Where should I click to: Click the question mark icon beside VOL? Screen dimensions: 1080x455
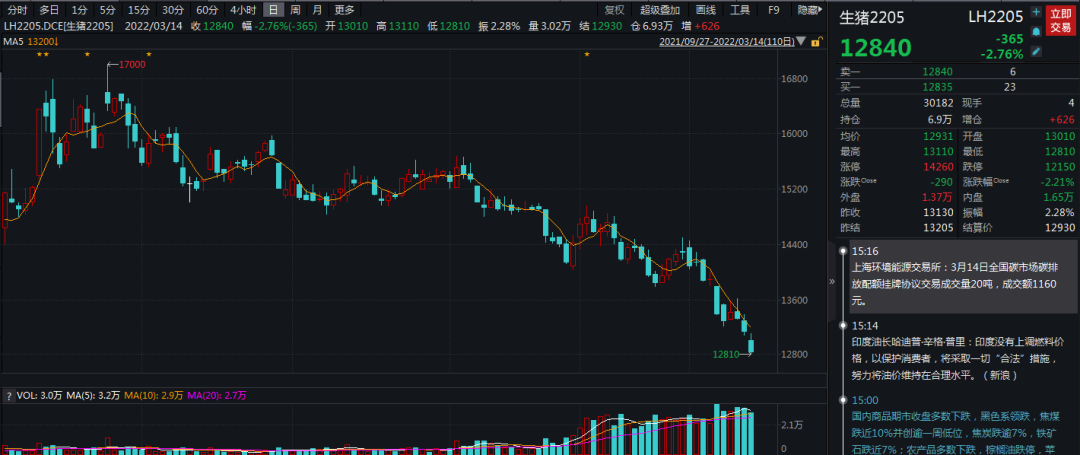[8, 396]
